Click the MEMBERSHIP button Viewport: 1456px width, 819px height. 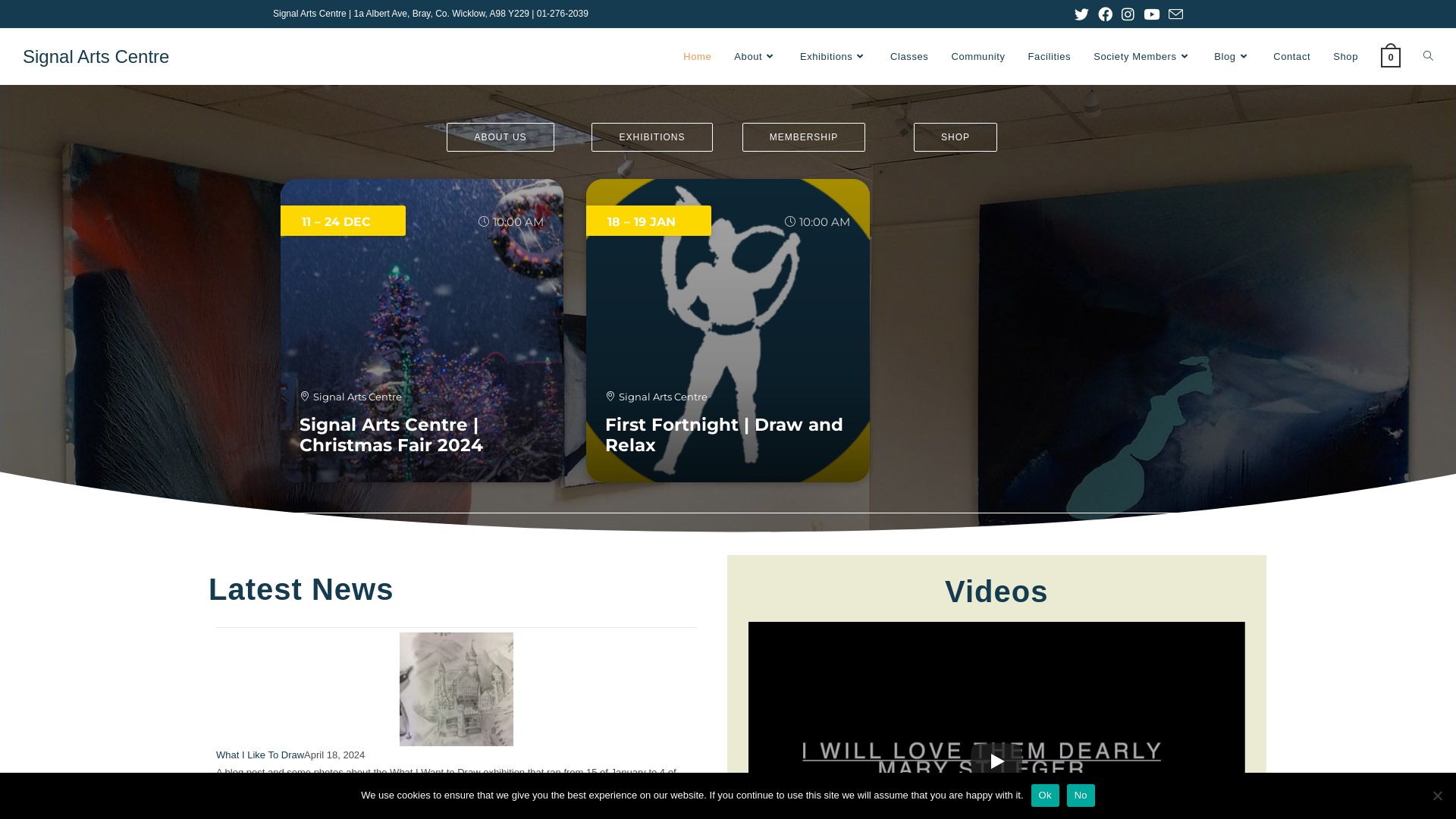[803, 137]
